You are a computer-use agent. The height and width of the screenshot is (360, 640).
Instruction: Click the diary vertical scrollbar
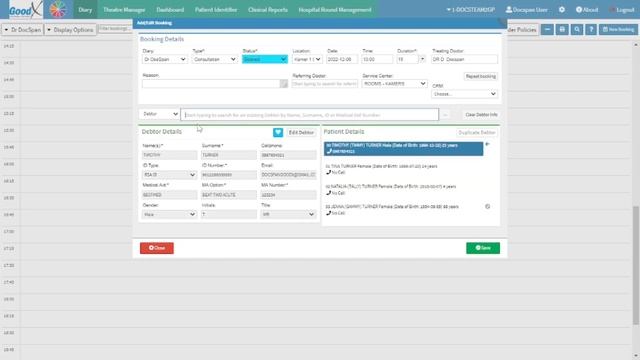tap(636, 265)
